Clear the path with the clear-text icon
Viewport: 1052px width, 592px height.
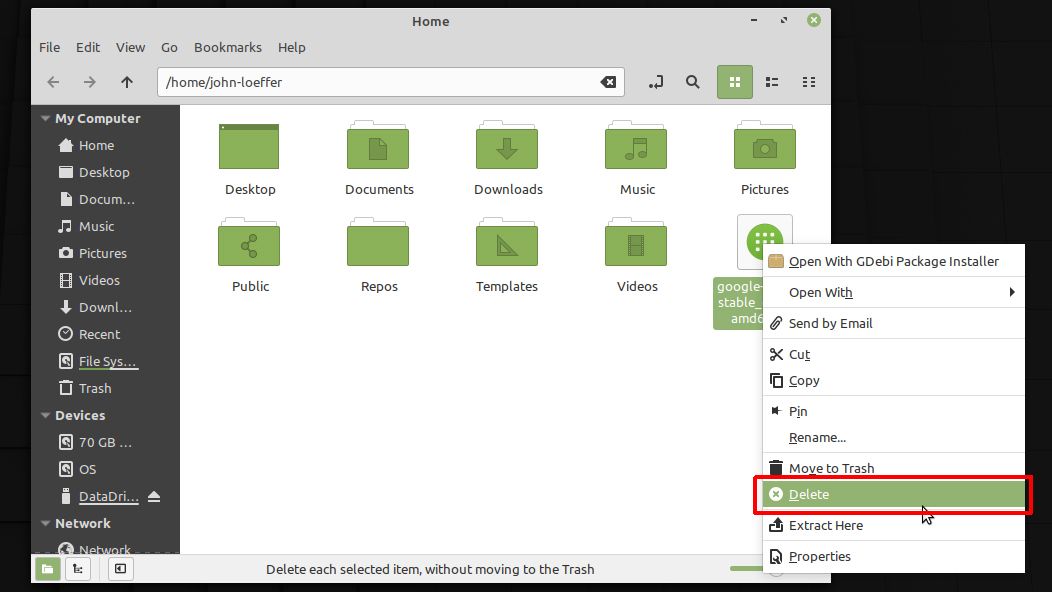tap(608, 82)
